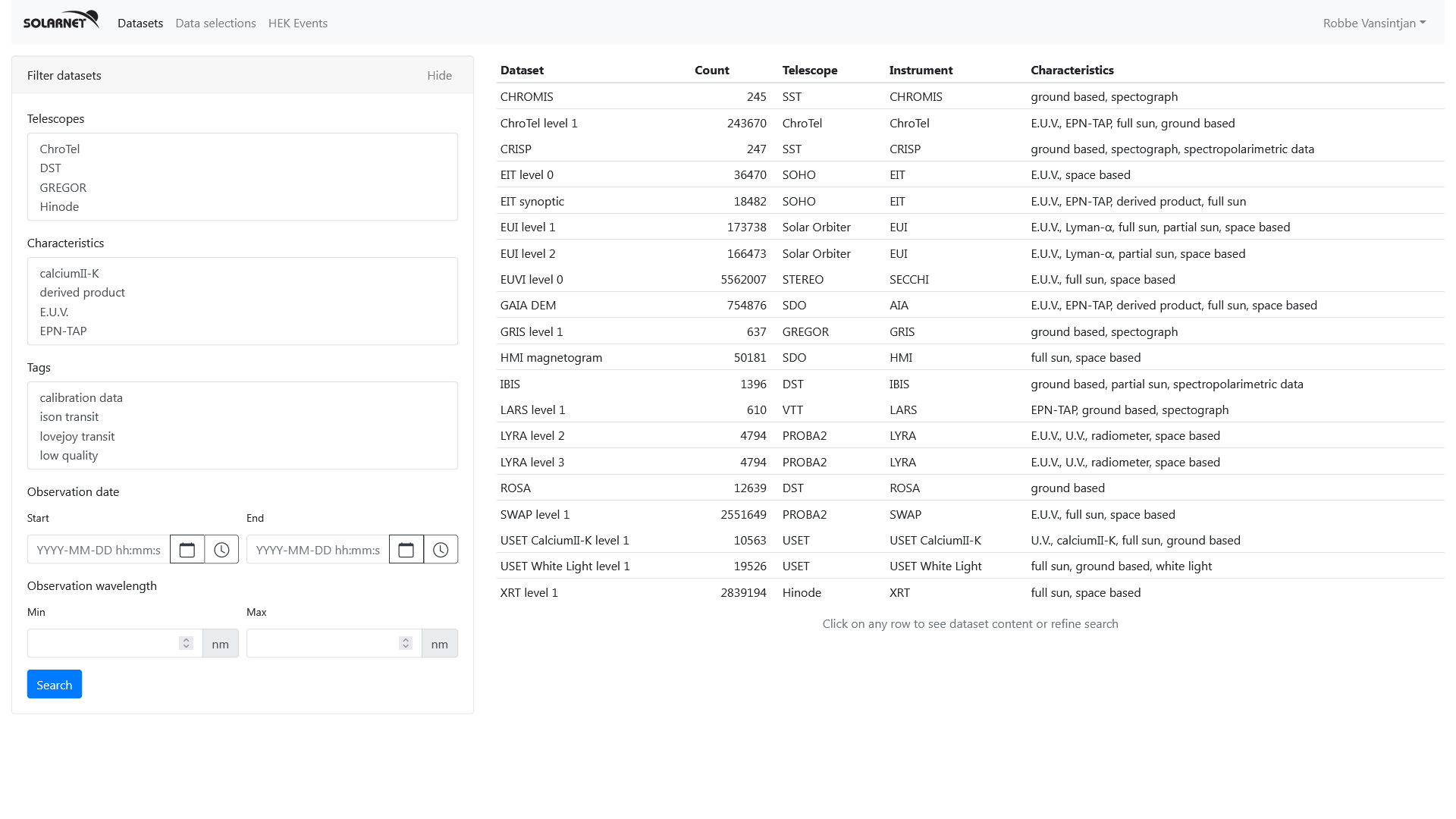
Task: Open the End time clock picker
Action: [441, 550]
